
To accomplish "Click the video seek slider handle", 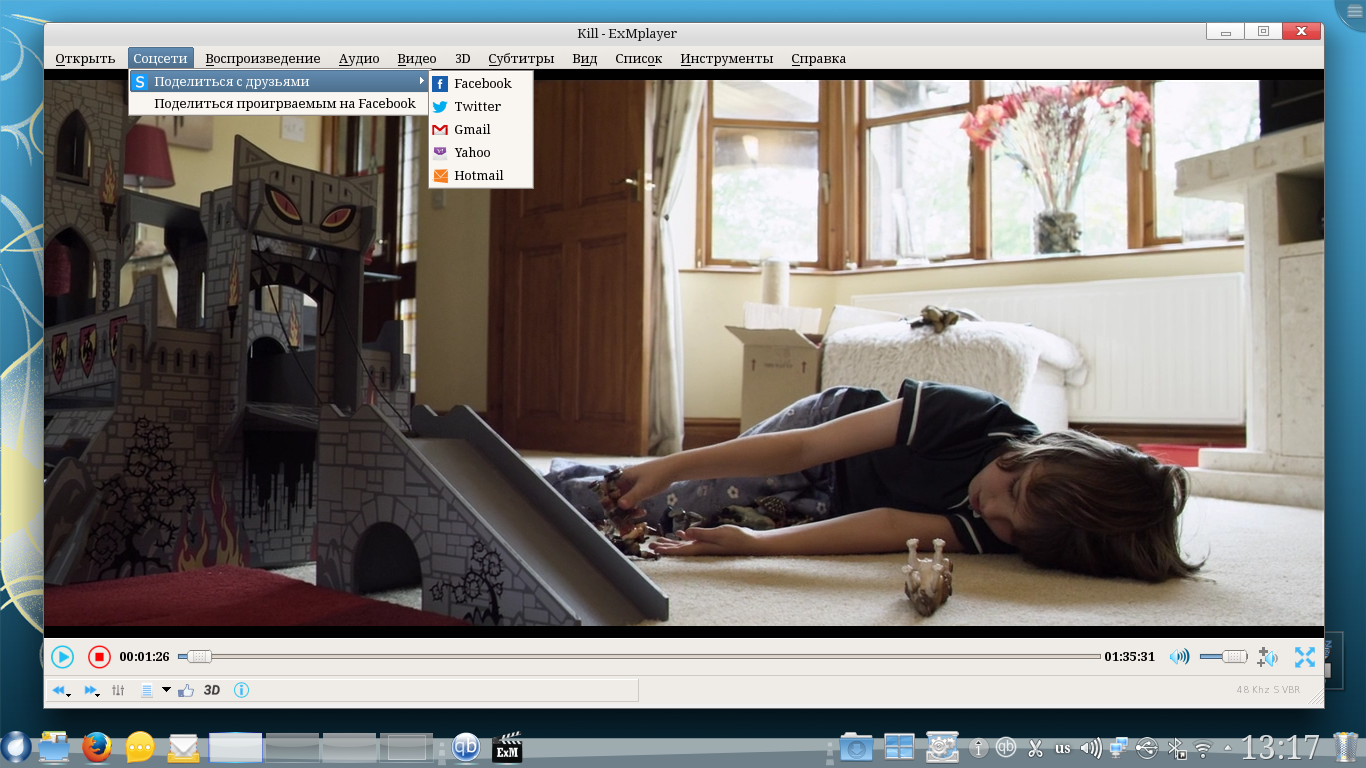I will click(x=200, y=657).
